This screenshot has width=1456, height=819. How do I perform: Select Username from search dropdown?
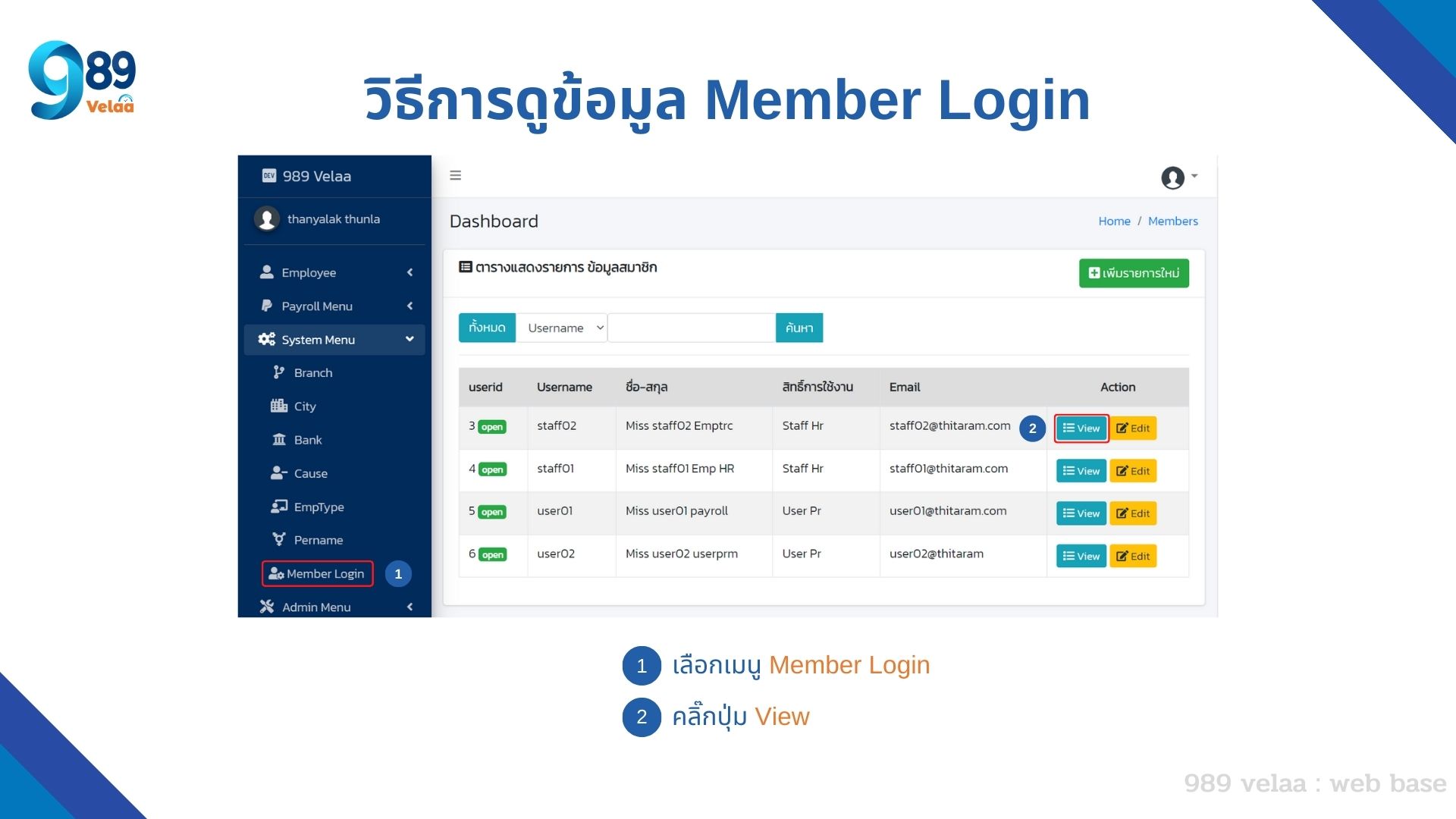562,327
